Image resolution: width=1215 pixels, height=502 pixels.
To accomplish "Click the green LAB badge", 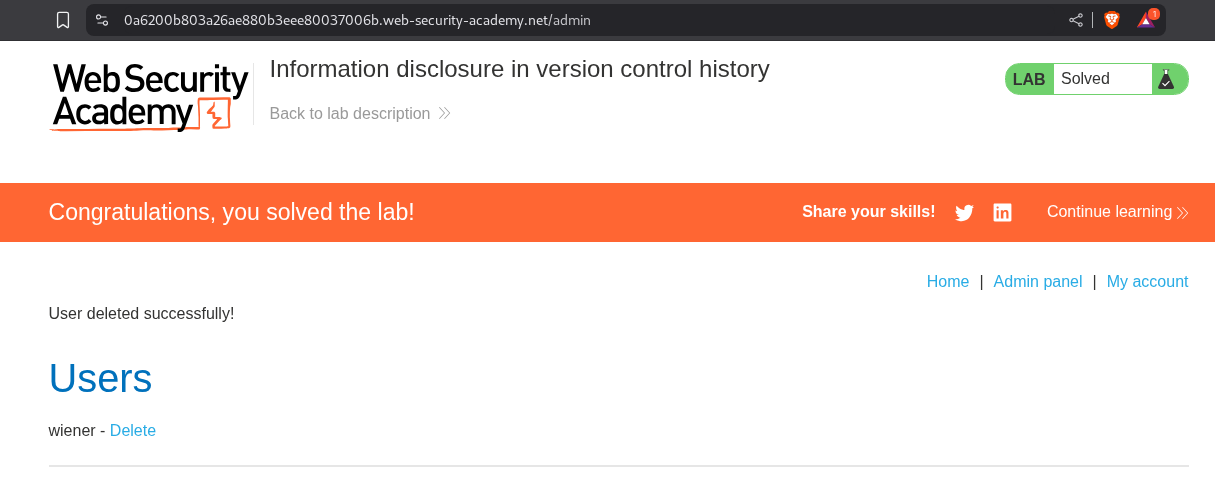I will point(1029,79).
